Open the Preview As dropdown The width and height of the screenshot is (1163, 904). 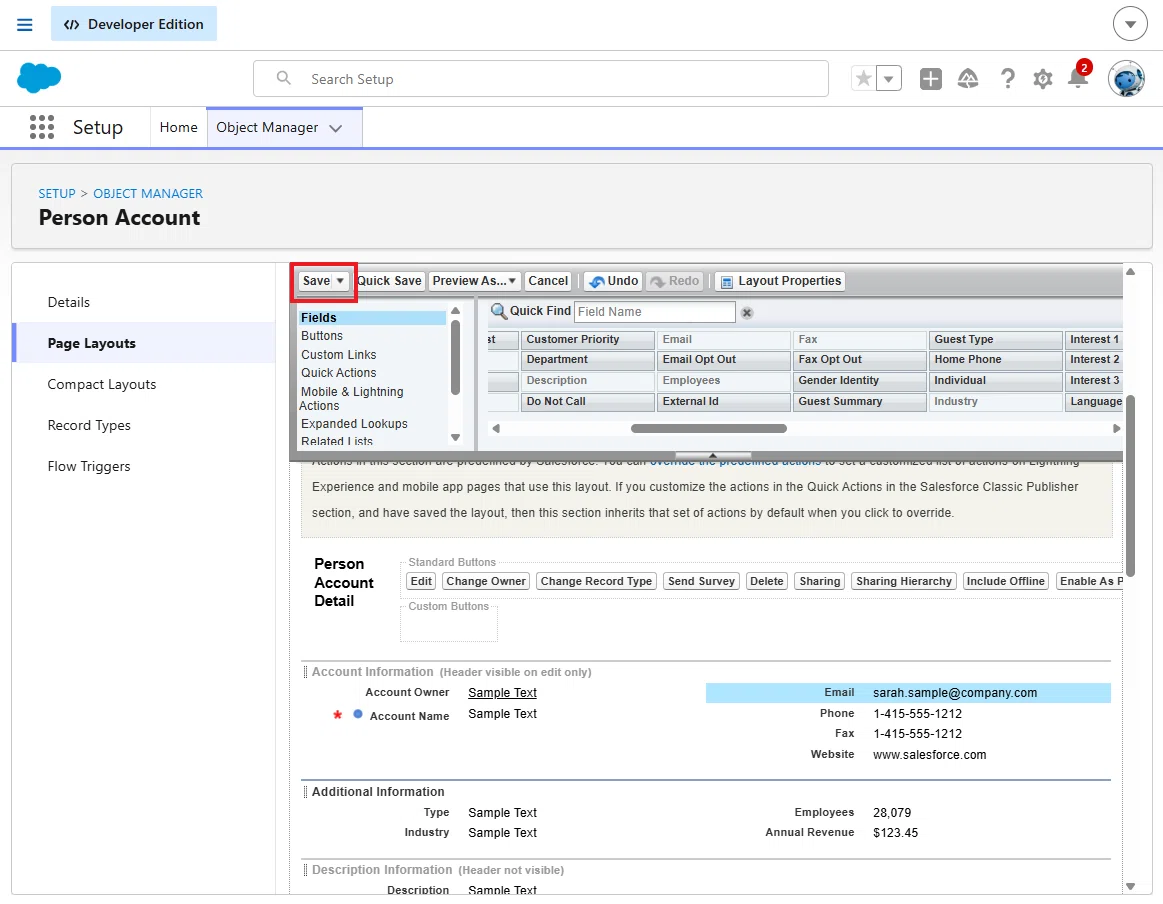[474, 281]
